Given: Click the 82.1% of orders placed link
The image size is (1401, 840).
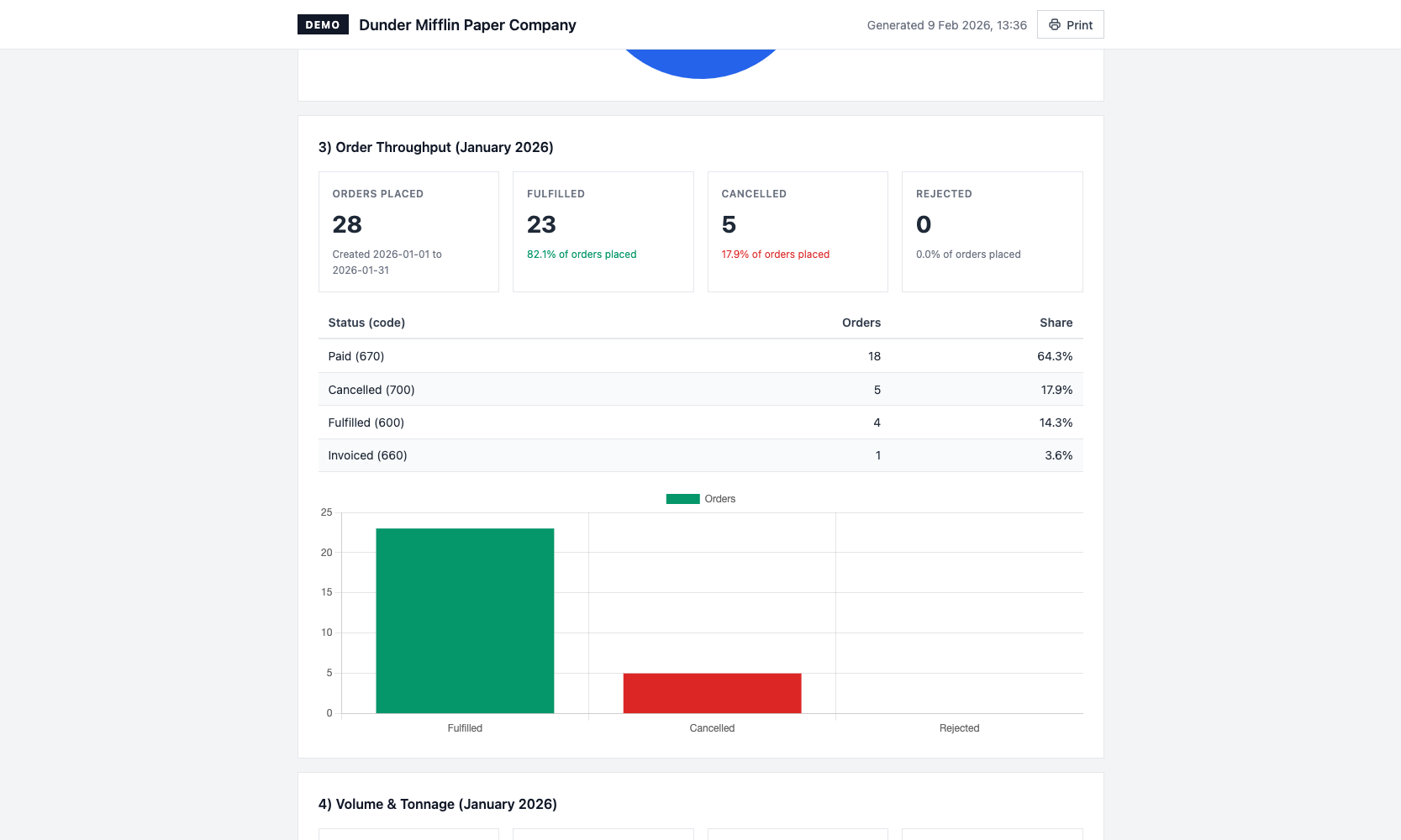Looking at the screenshot, I should 581,254.
